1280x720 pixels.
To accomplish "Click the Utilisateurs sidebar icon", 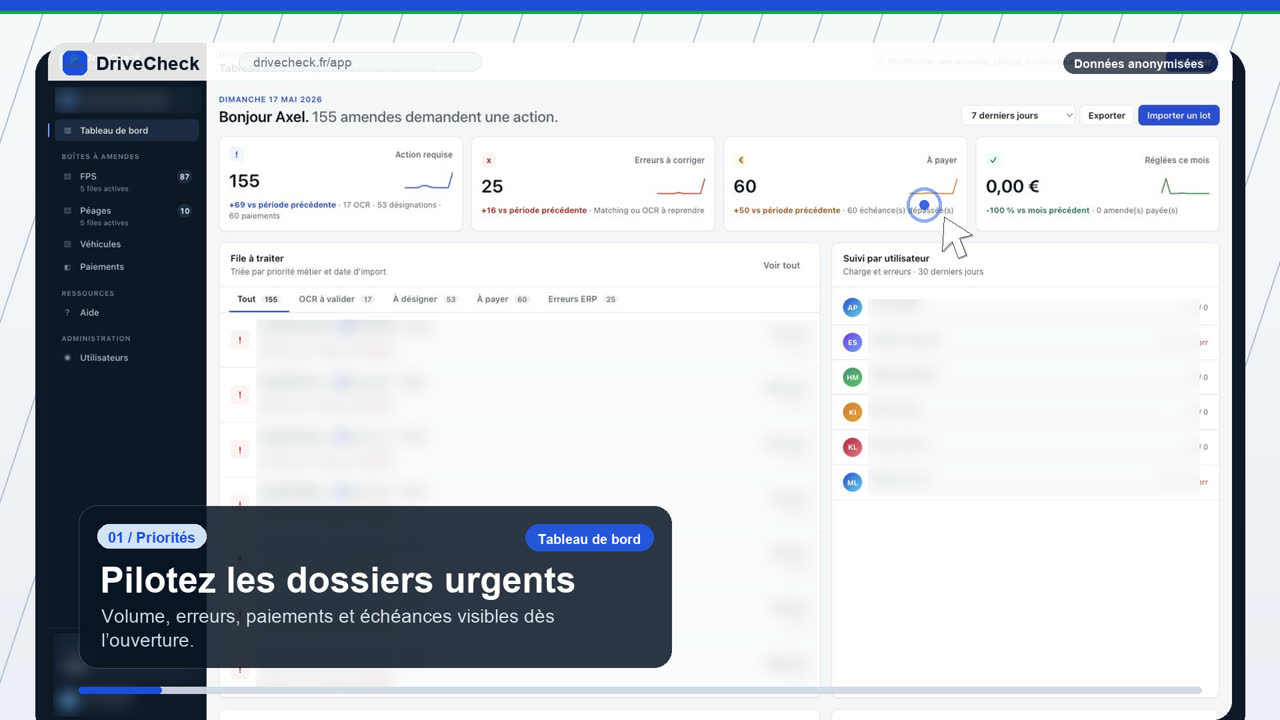I will pos(67,357).
